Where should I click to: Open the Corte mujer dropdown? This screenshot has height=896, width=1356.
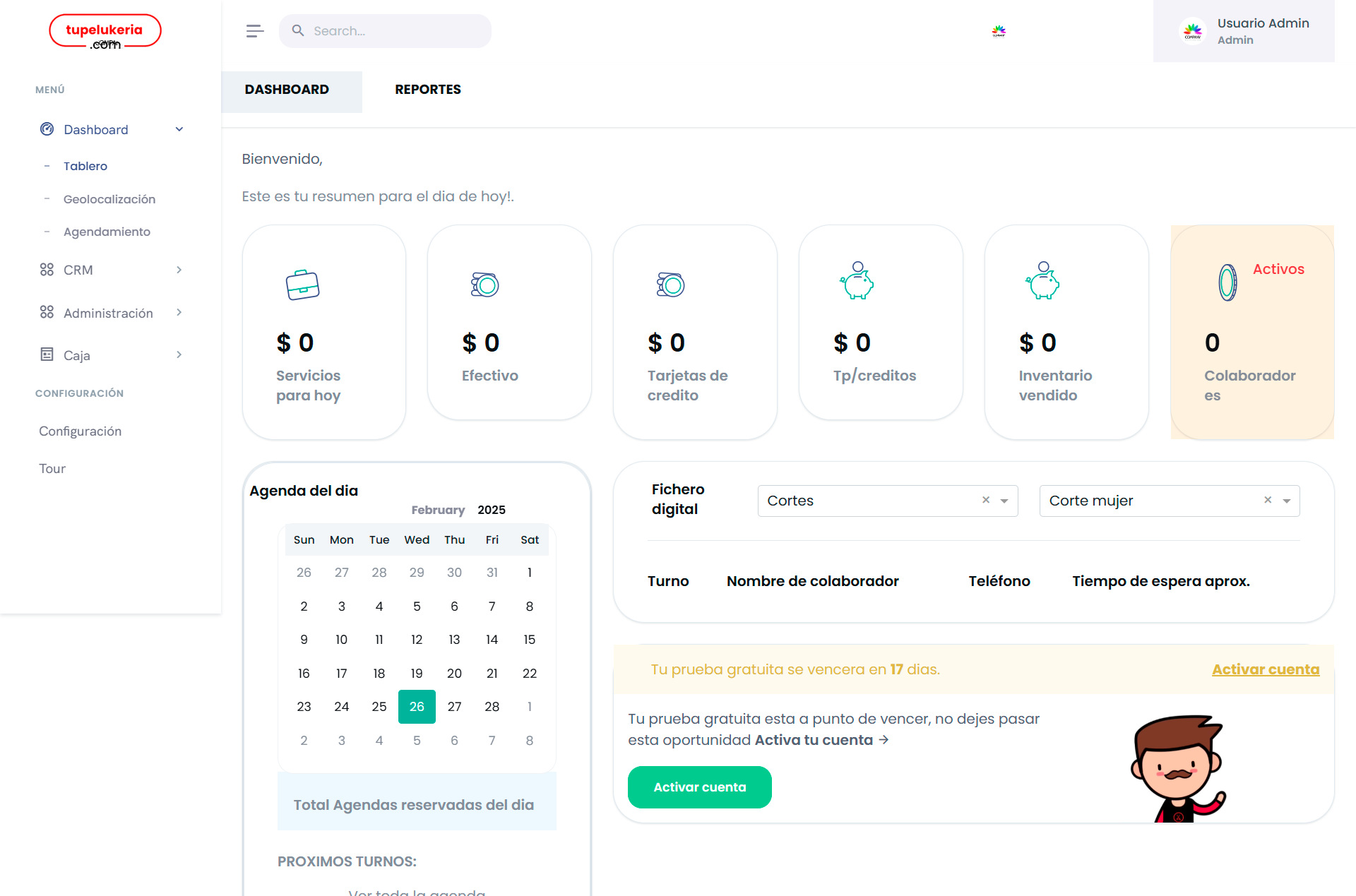click(1287, 501)
